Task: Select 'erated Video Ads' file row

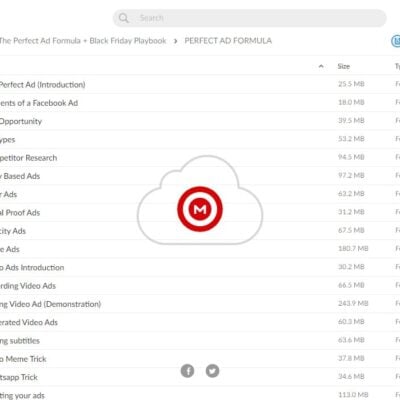Action: [200, 322]
